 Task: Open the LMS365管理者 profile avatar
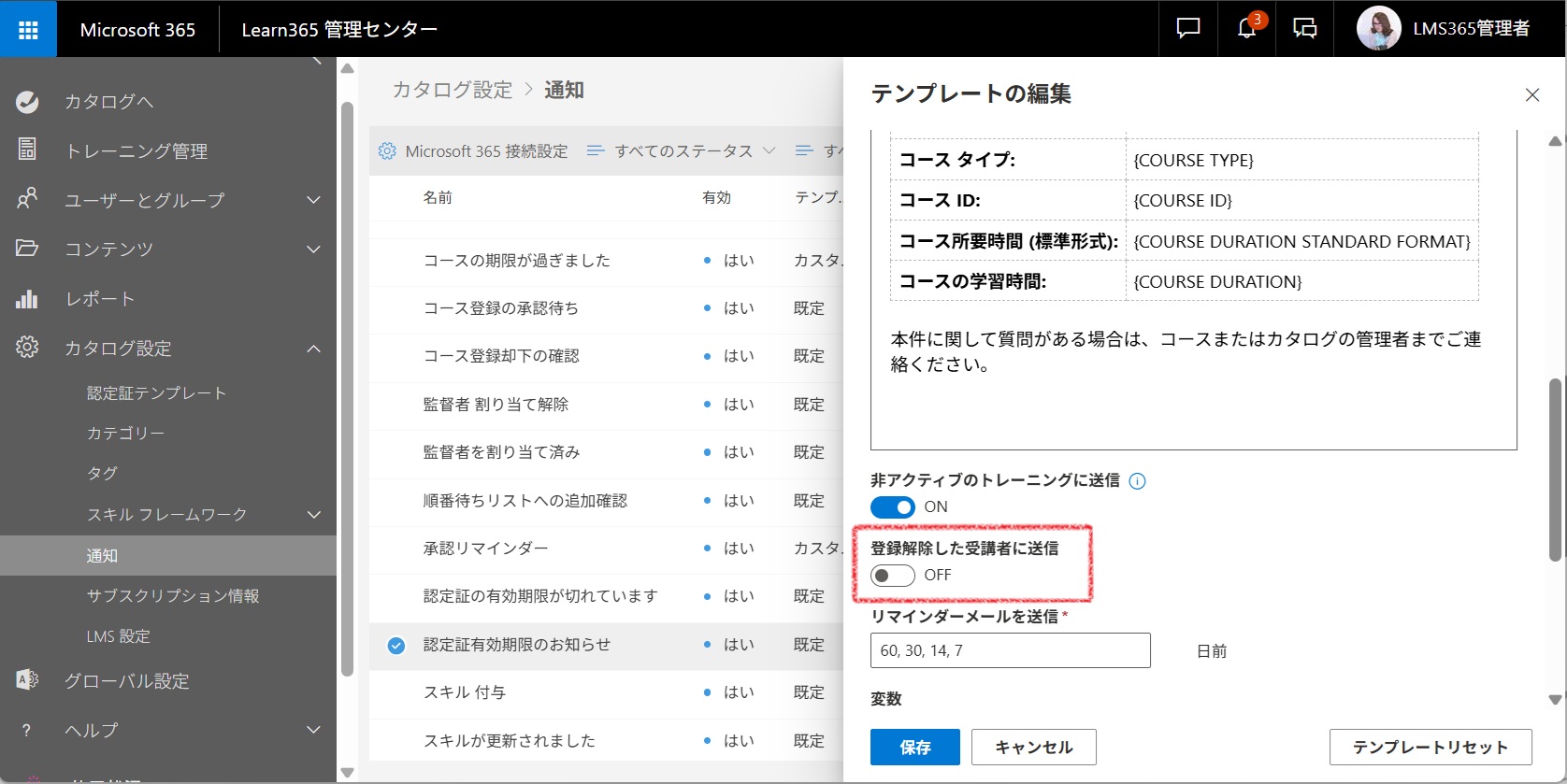click(x=1379, y=29)
